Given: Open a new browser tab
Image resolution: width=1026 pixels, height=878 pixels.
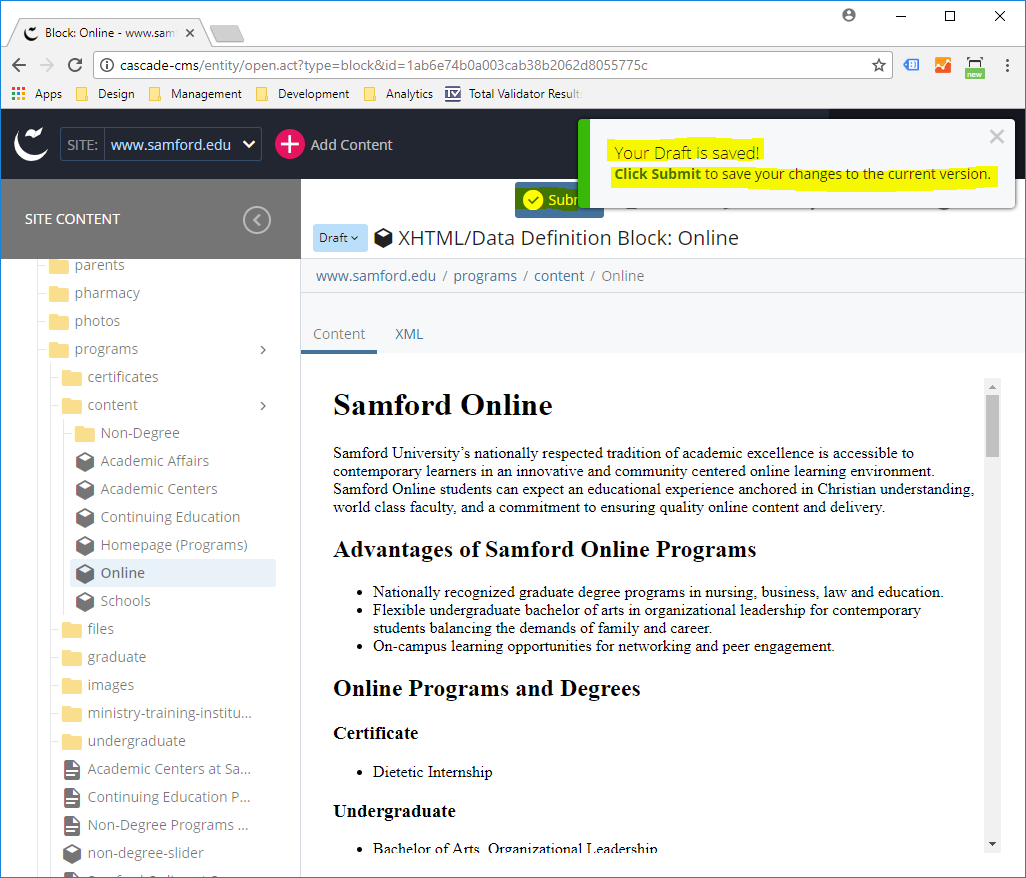Looking at the screenshot, I should (227, 33).
